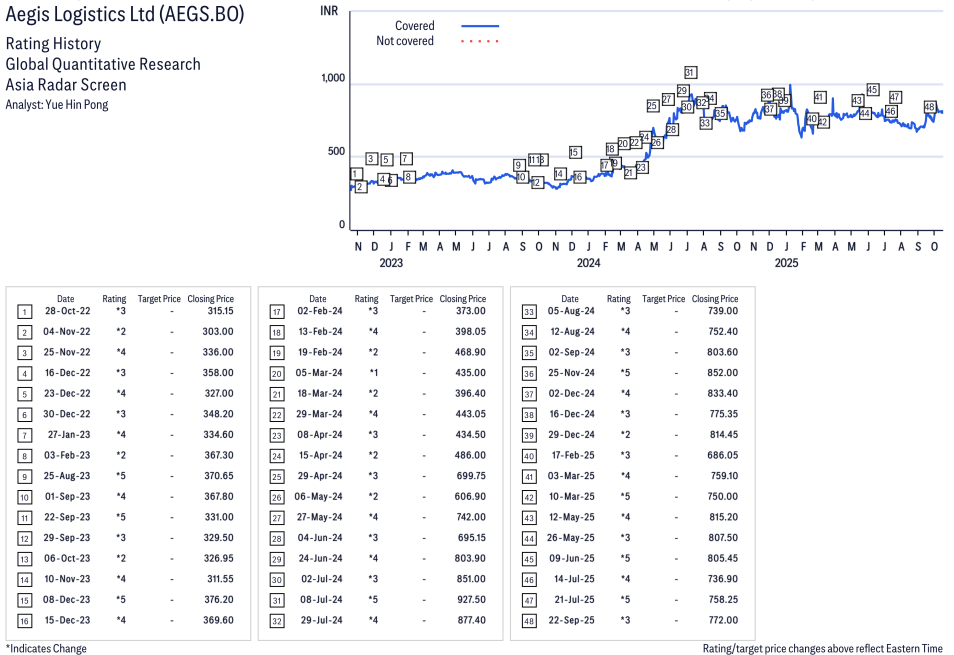This screenshot has height=655, width=954.
Task: Click chart marker 31 near the price peak
Action: click(690, 72)
